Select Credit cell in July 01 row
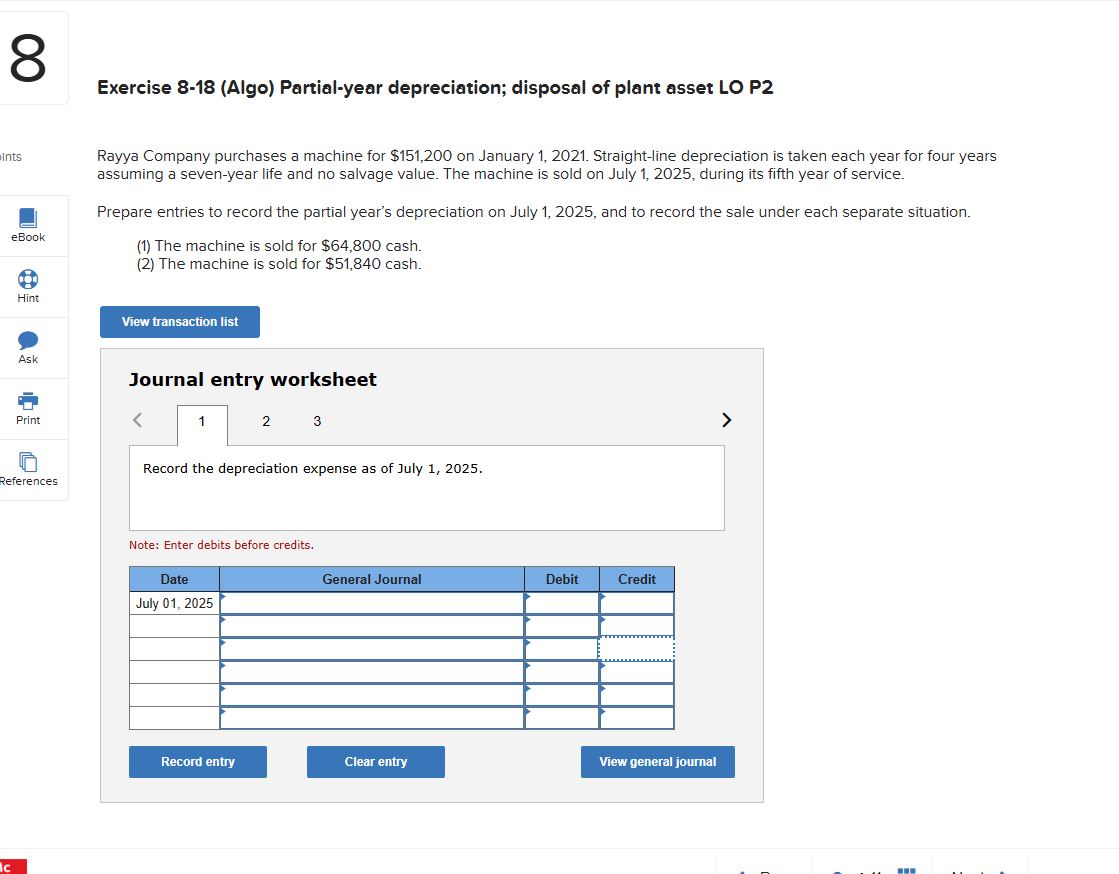1119x874 pixels. [x=637, y=604]
